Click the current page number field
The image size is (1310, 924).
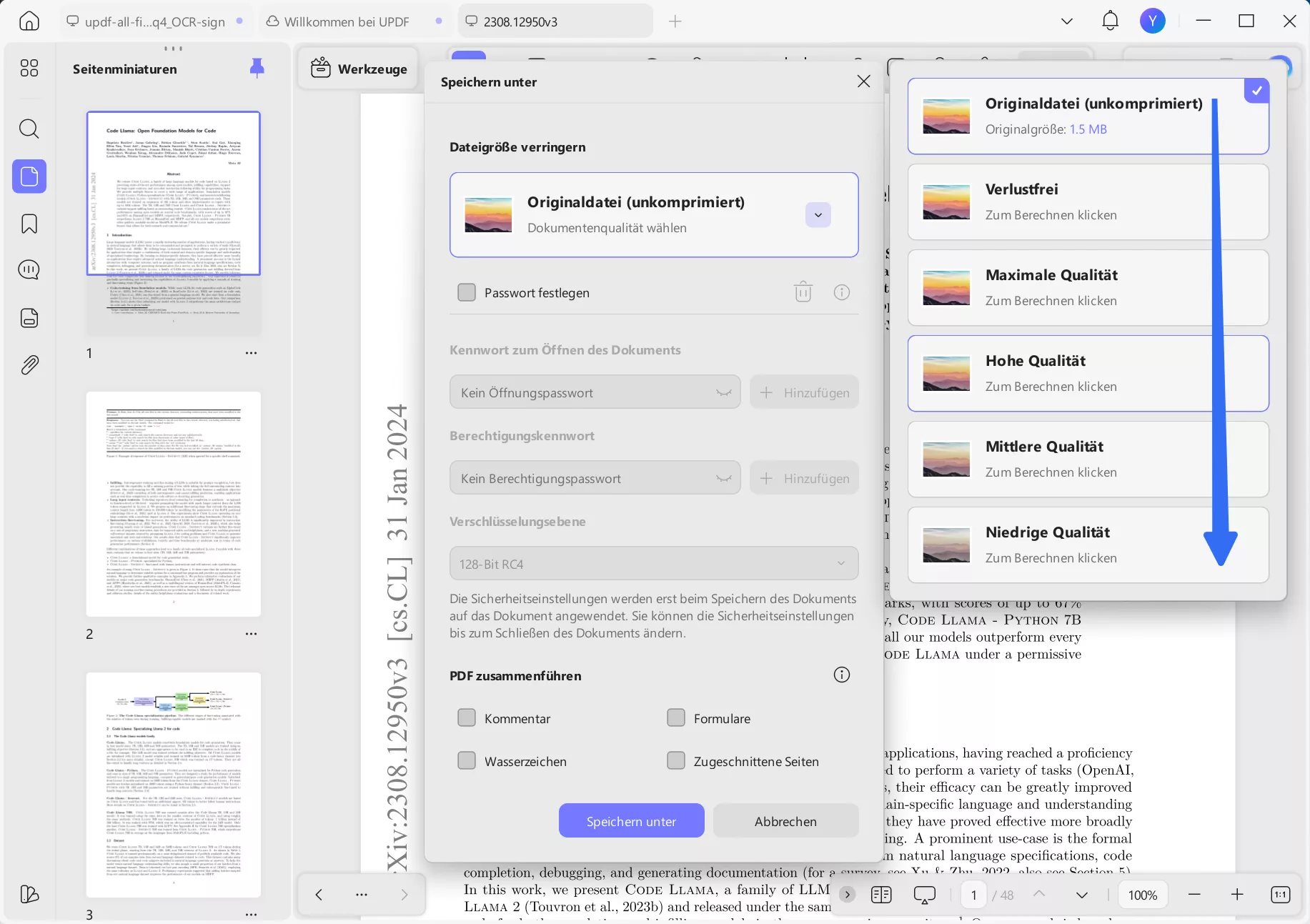point(973,895)
